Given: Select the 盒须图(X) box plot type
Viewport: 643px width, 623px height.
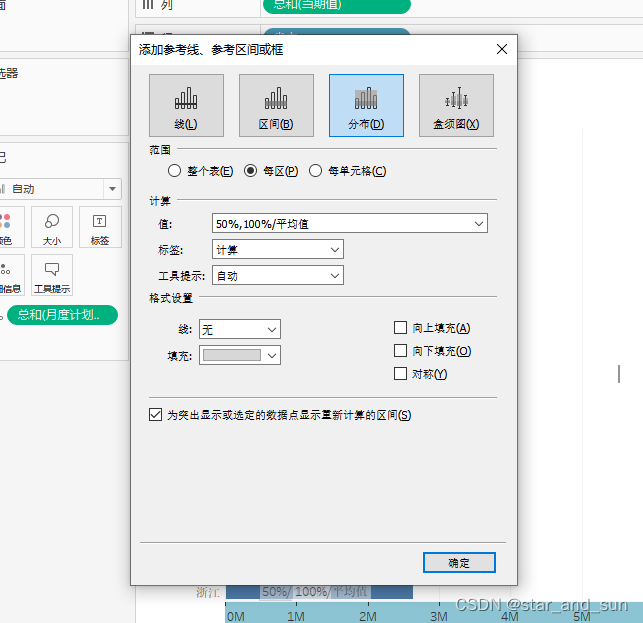Looking at the screenshot, I should [x=456, y=105].
